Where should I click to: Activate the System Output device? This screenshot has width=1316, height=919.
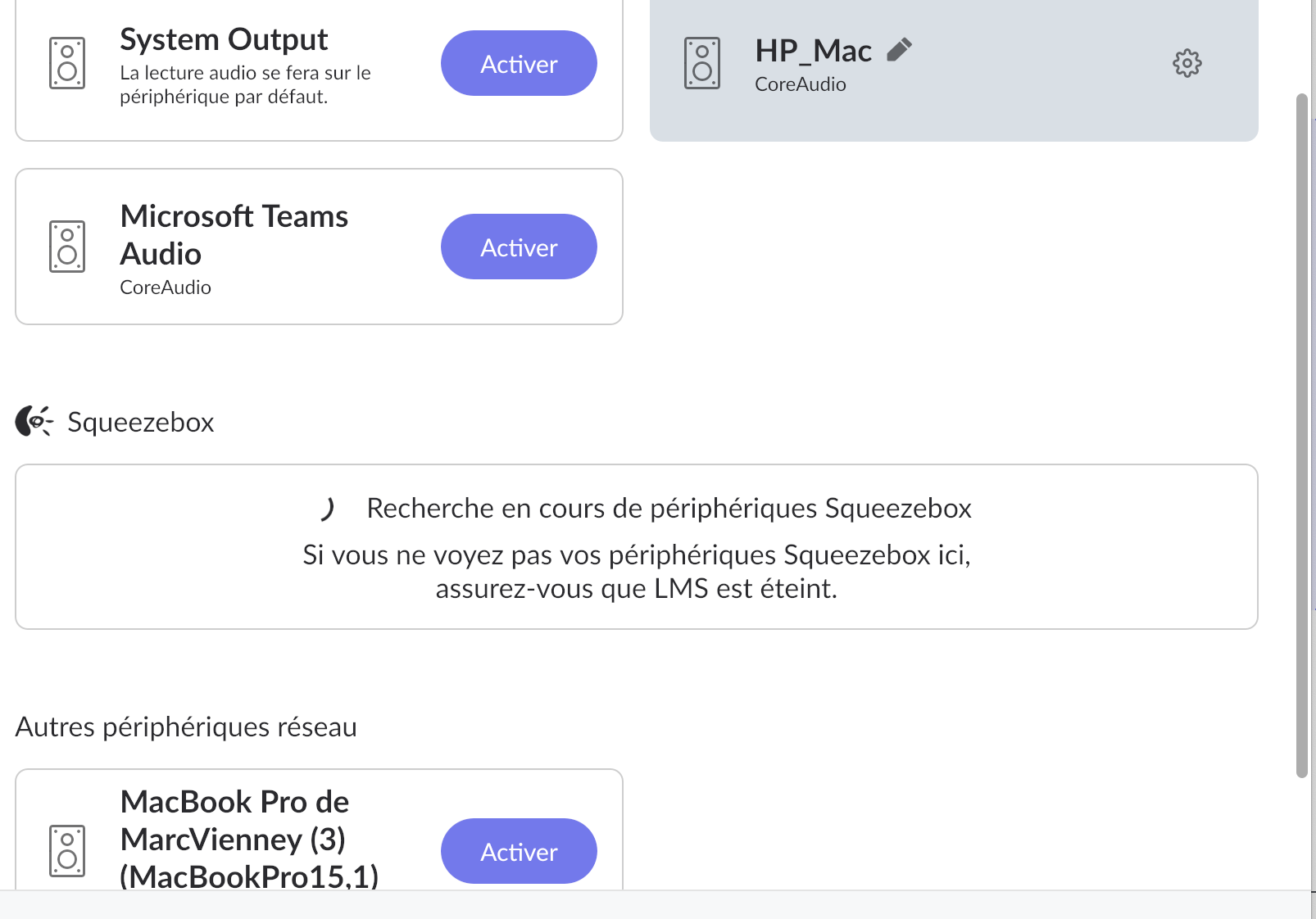click(x=519, y=63)
